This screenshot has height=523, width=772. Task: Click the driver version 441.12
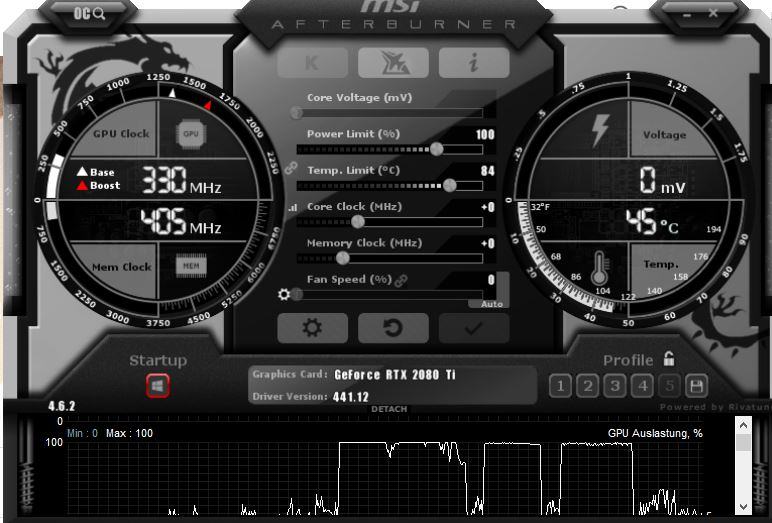pos(351,397)
